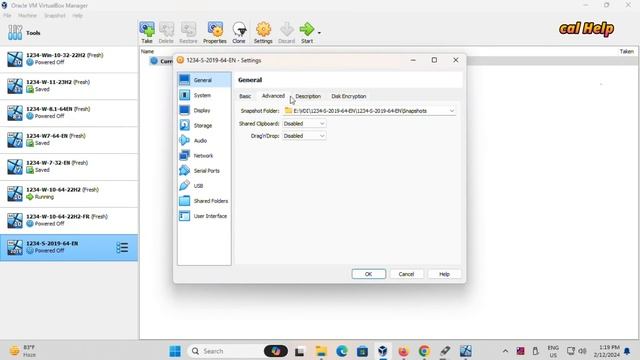Open the Help menu in the menu bar
This screenshot has height=360, width=640.
tap(78, 16)
